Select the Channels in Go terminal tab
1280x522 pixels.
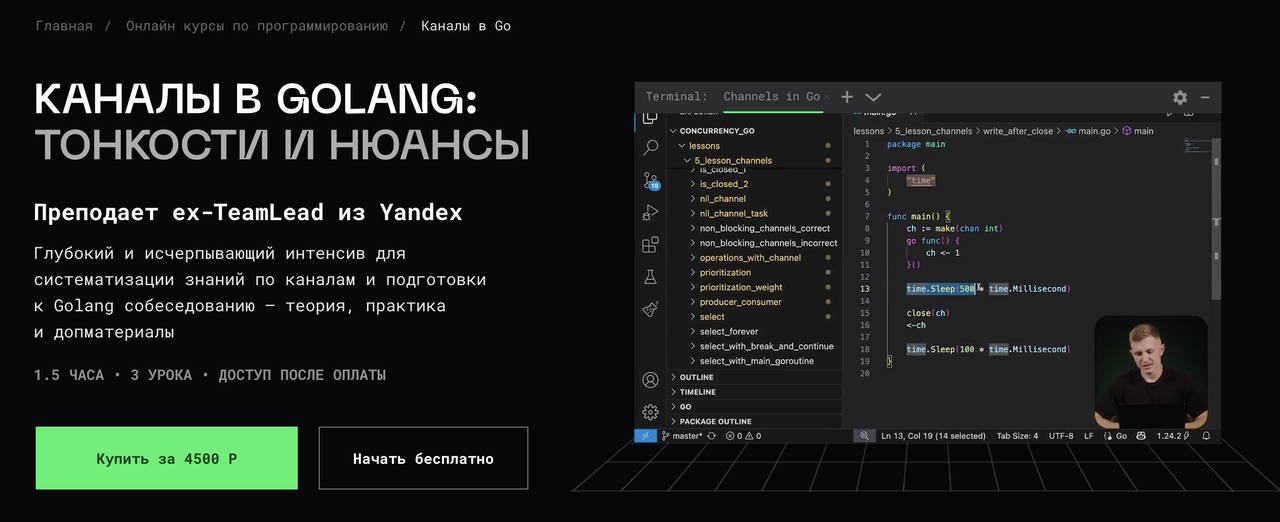771,97
